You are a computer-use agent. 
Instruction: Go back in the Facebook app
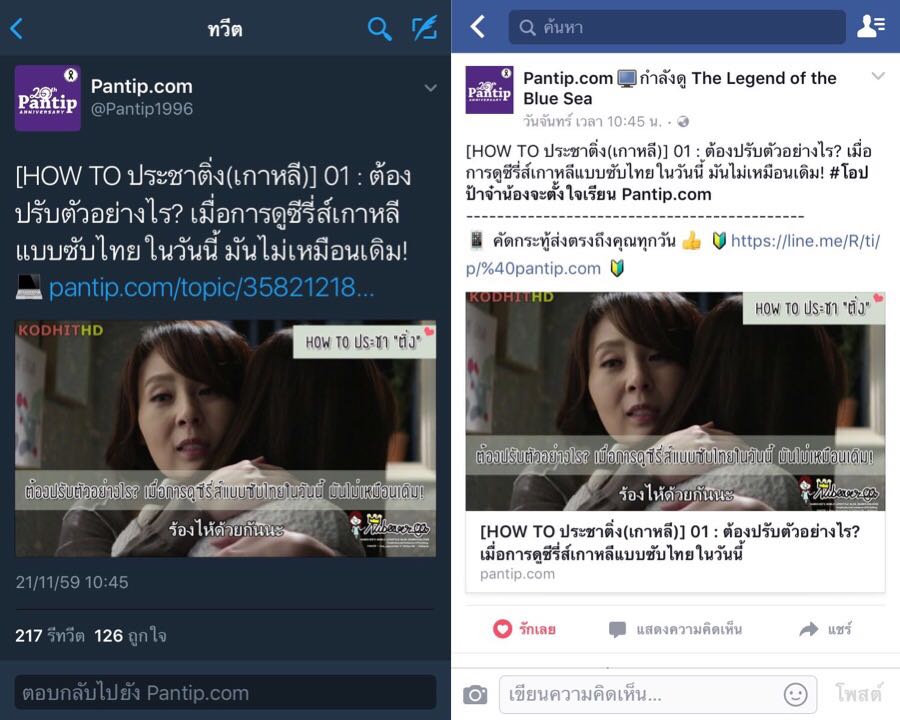(478, 27)
